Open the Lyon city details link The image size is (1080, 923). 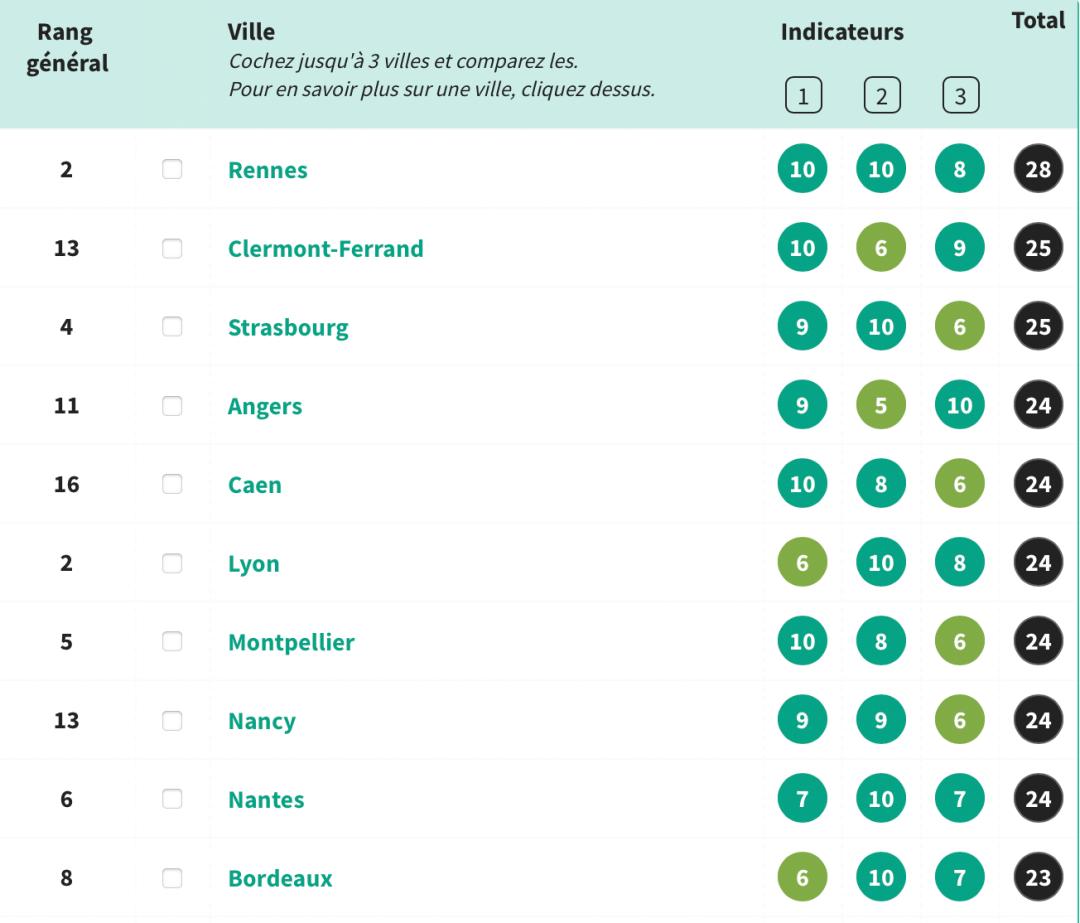pyautogui.click(x=254, y=564)
